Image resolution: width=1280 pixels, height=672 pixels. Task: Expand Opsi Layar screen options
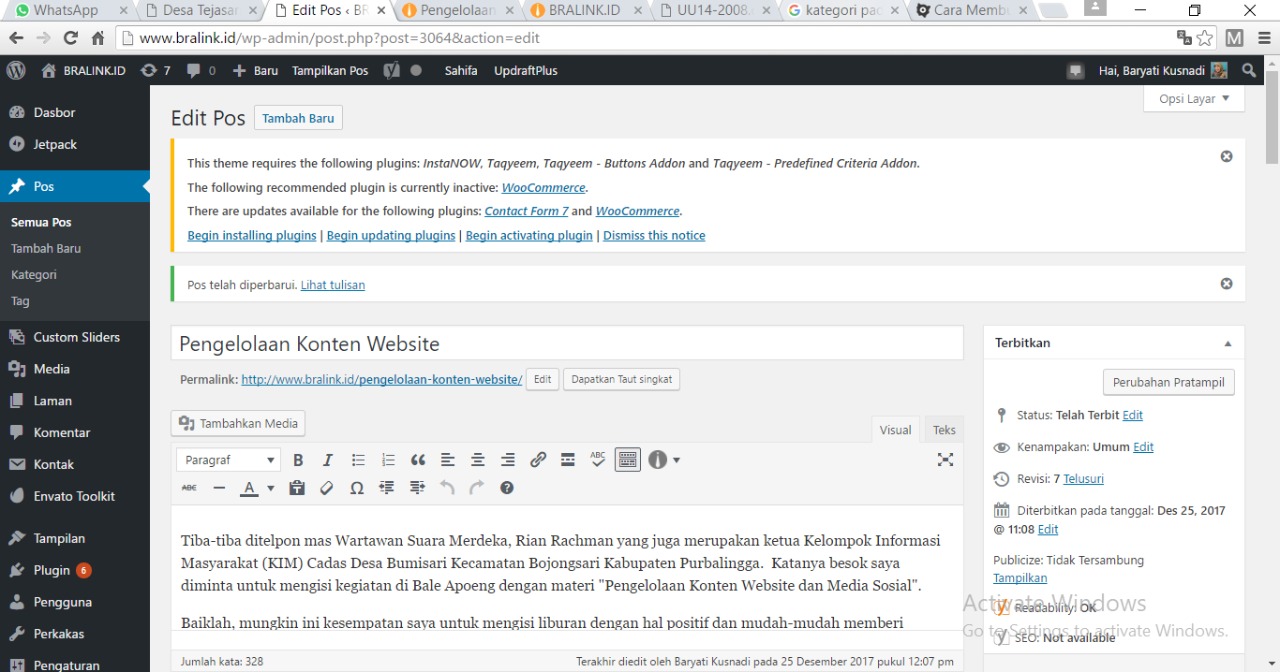pos(1194,99)
